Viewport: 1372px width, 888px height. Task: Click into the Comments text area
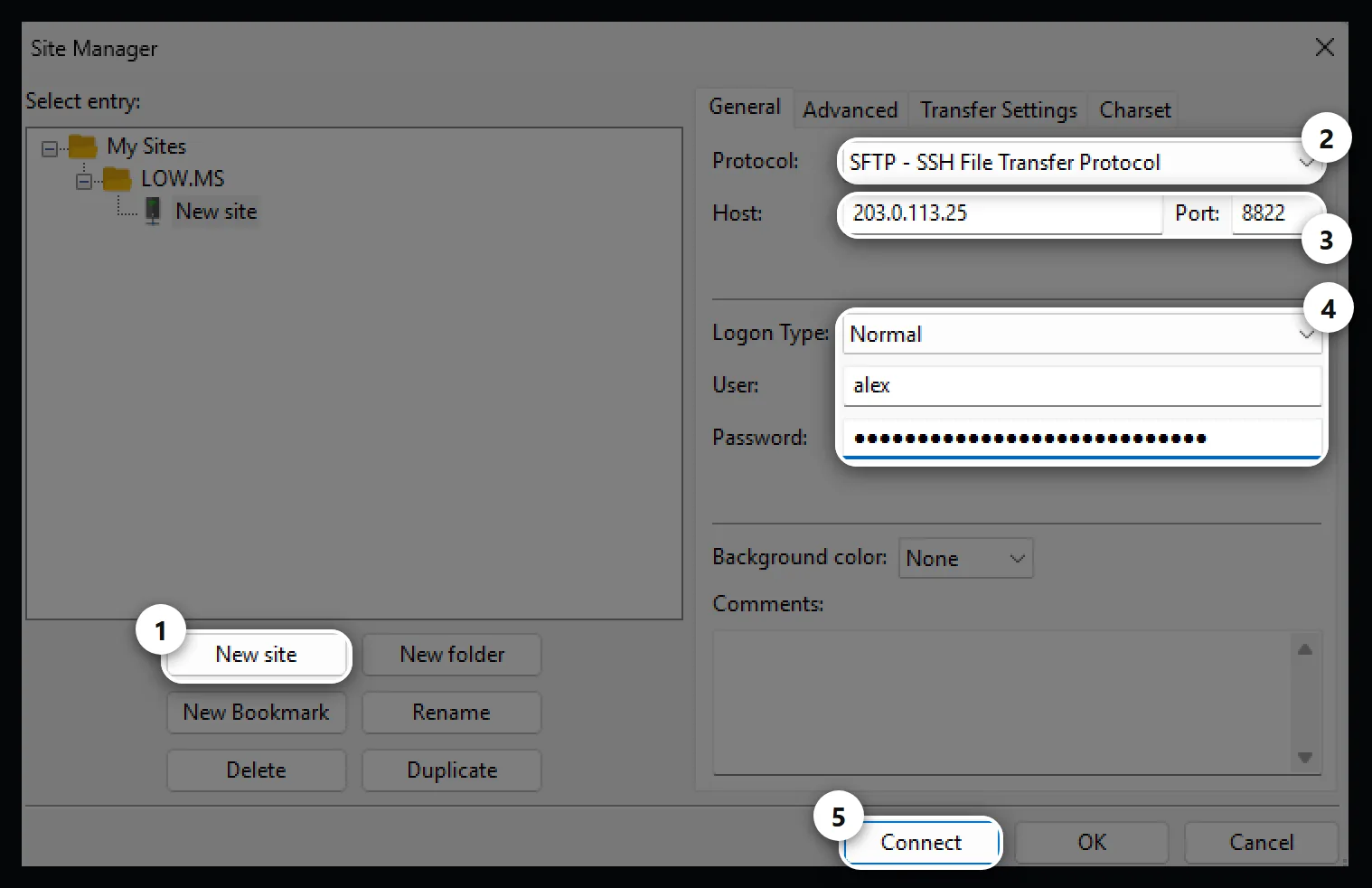click(1004, 703)
